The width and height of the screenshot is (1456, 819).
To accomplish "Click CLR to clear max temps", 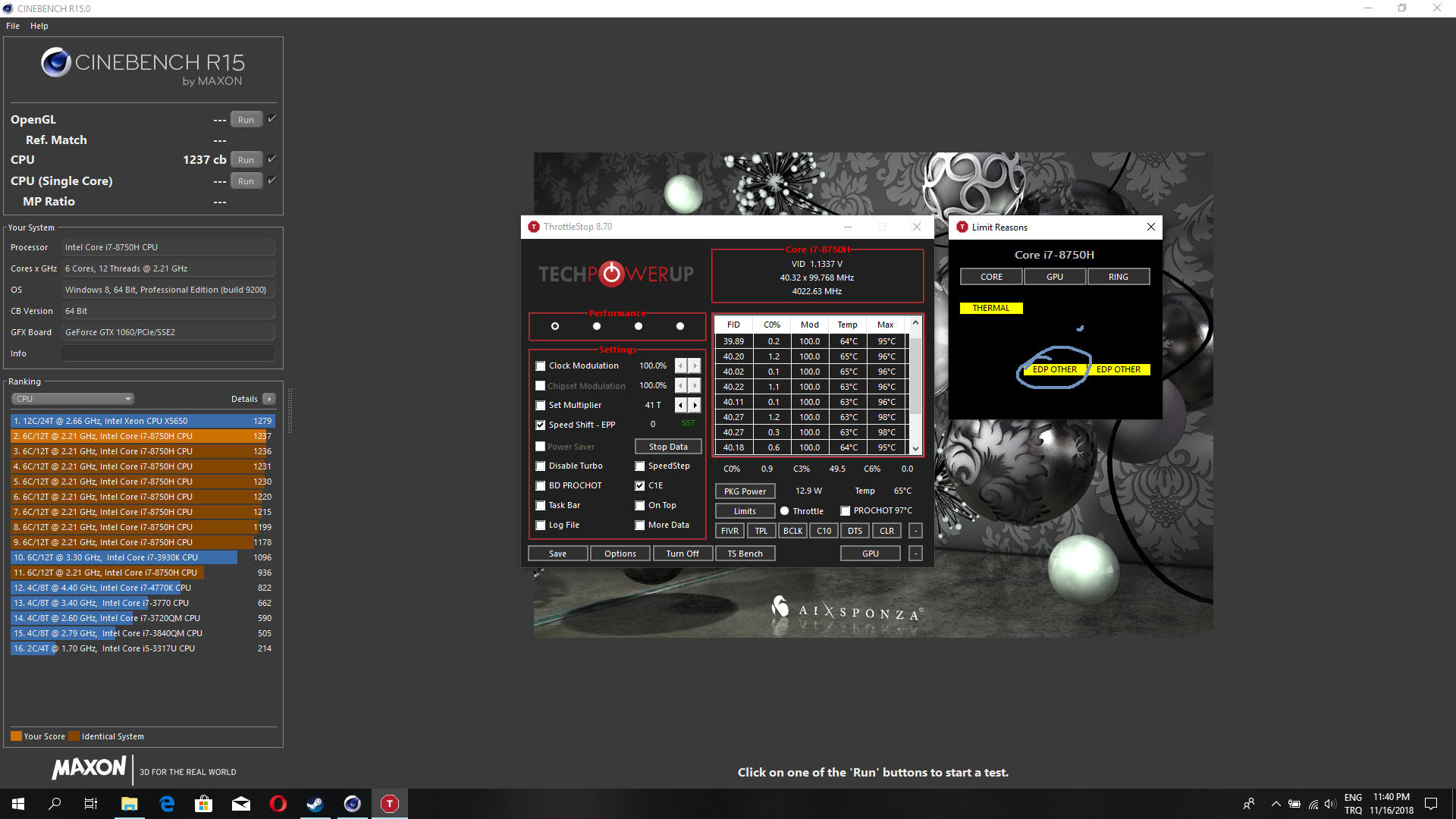I will tap(886, 531).
